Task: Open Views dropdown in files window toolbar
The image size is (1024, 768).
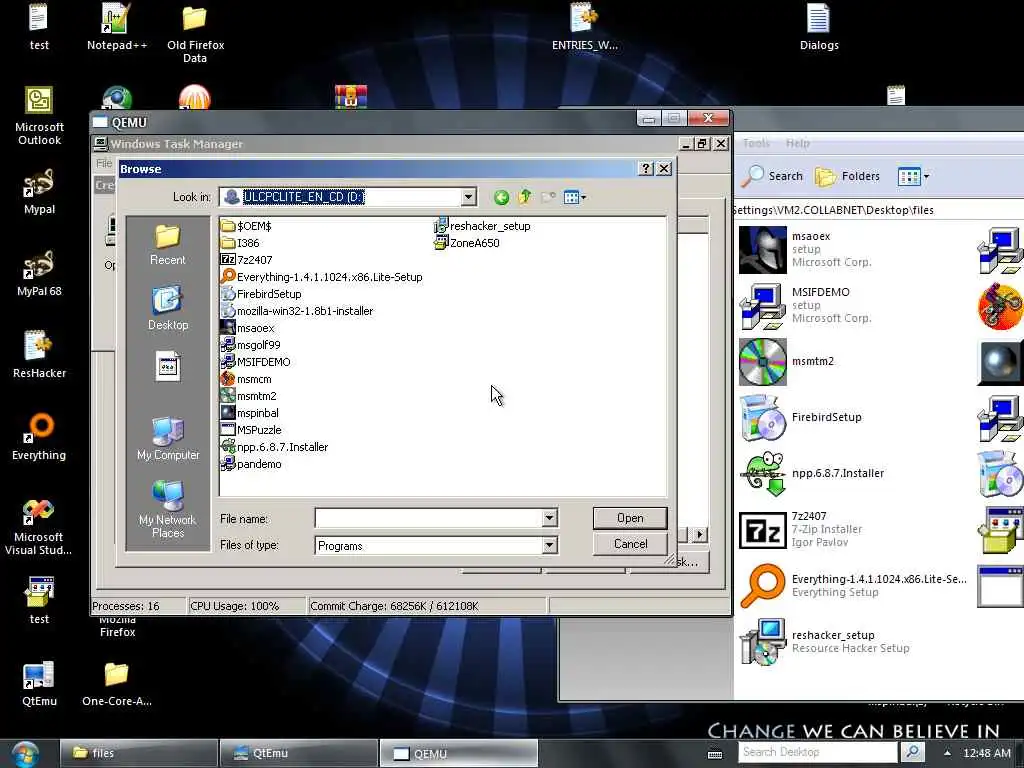Action: click(913, 176)
